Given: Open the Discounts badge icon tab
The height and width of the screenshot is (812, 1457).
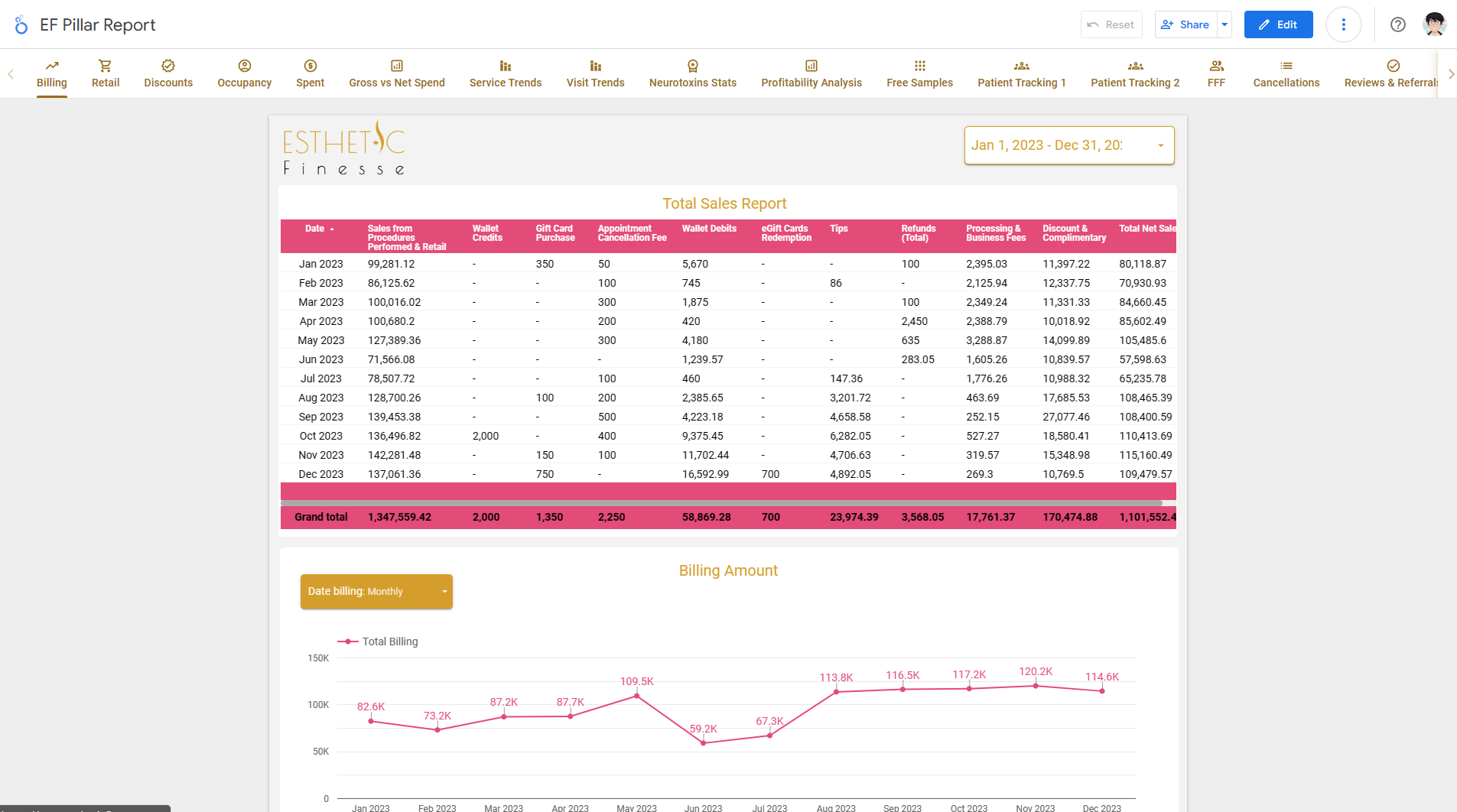Looking at the screenshot, I should click(168, 66).
